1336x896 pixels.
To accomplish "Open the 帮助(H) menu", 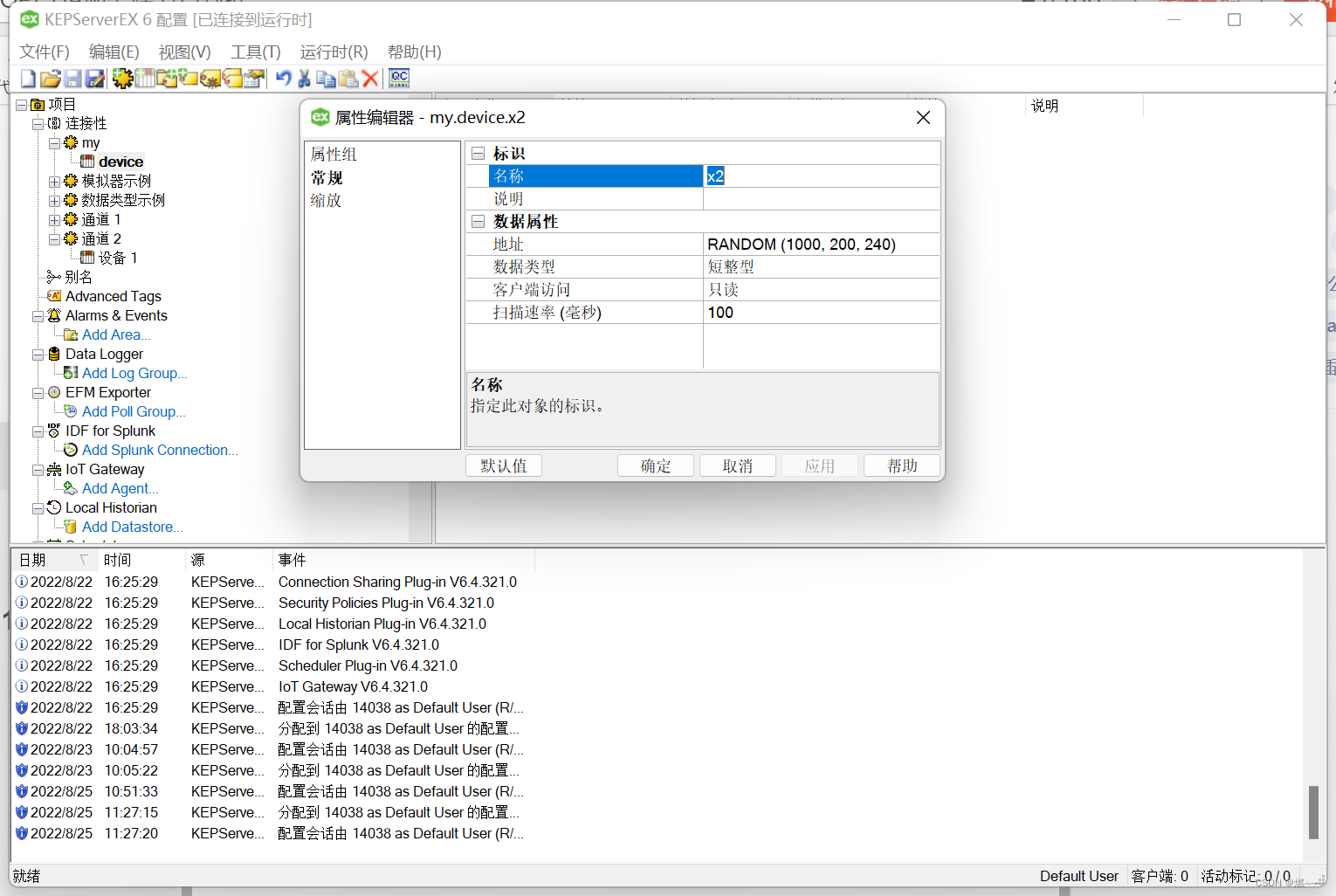I will pos(415,52).
